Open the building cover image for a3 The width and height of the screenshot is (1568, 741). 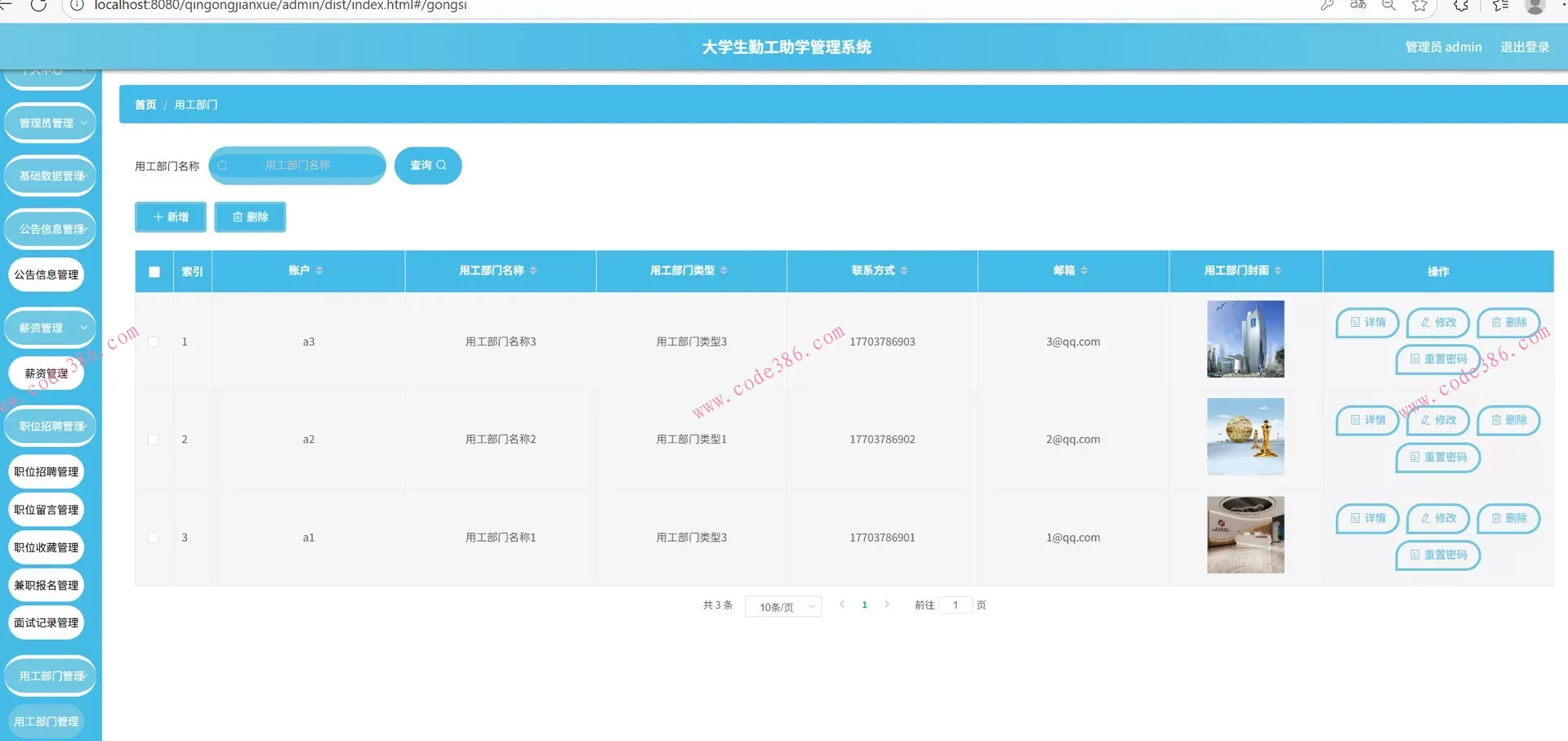coord(1245,339)
